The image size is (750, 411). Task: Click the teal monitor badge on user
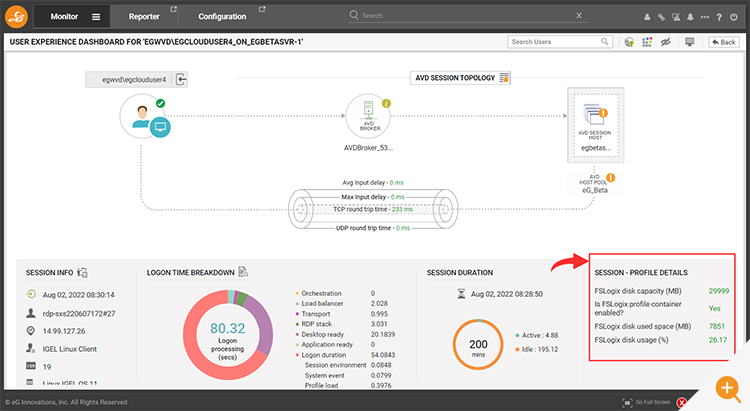(160, 127)
